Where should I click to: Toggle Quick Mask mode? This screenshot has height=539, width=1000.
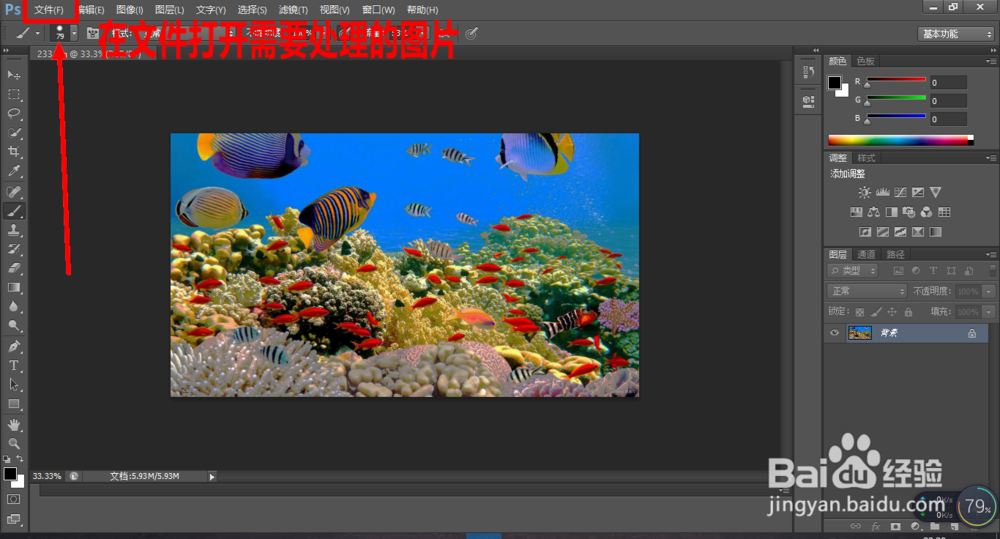click(13, 499)
